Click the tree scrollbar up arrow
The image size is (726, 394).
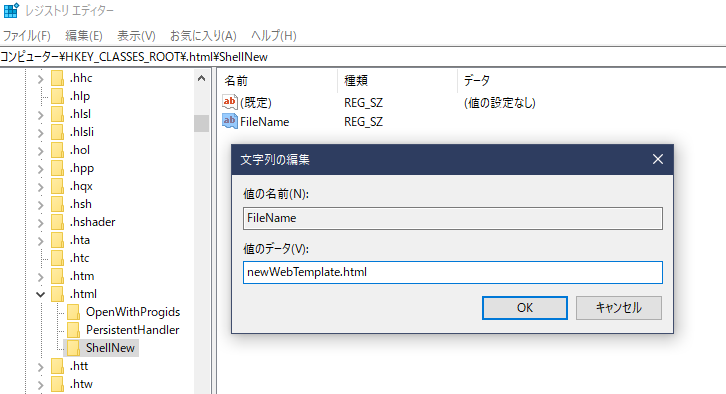[x=201, y=78]
